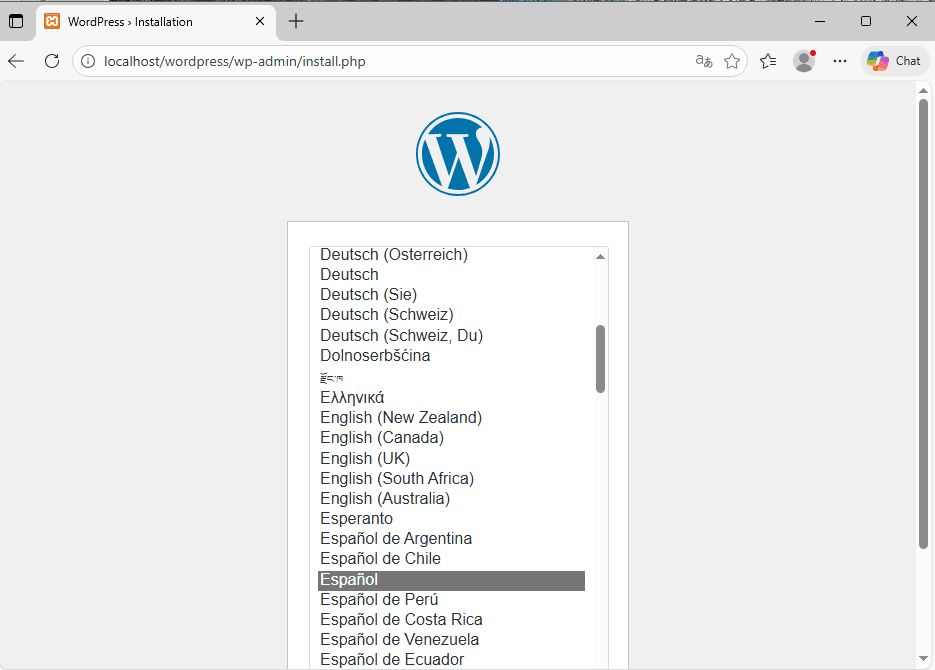
Task: Click the page vertical scrollbar
Action: click(x=923, y=320)
